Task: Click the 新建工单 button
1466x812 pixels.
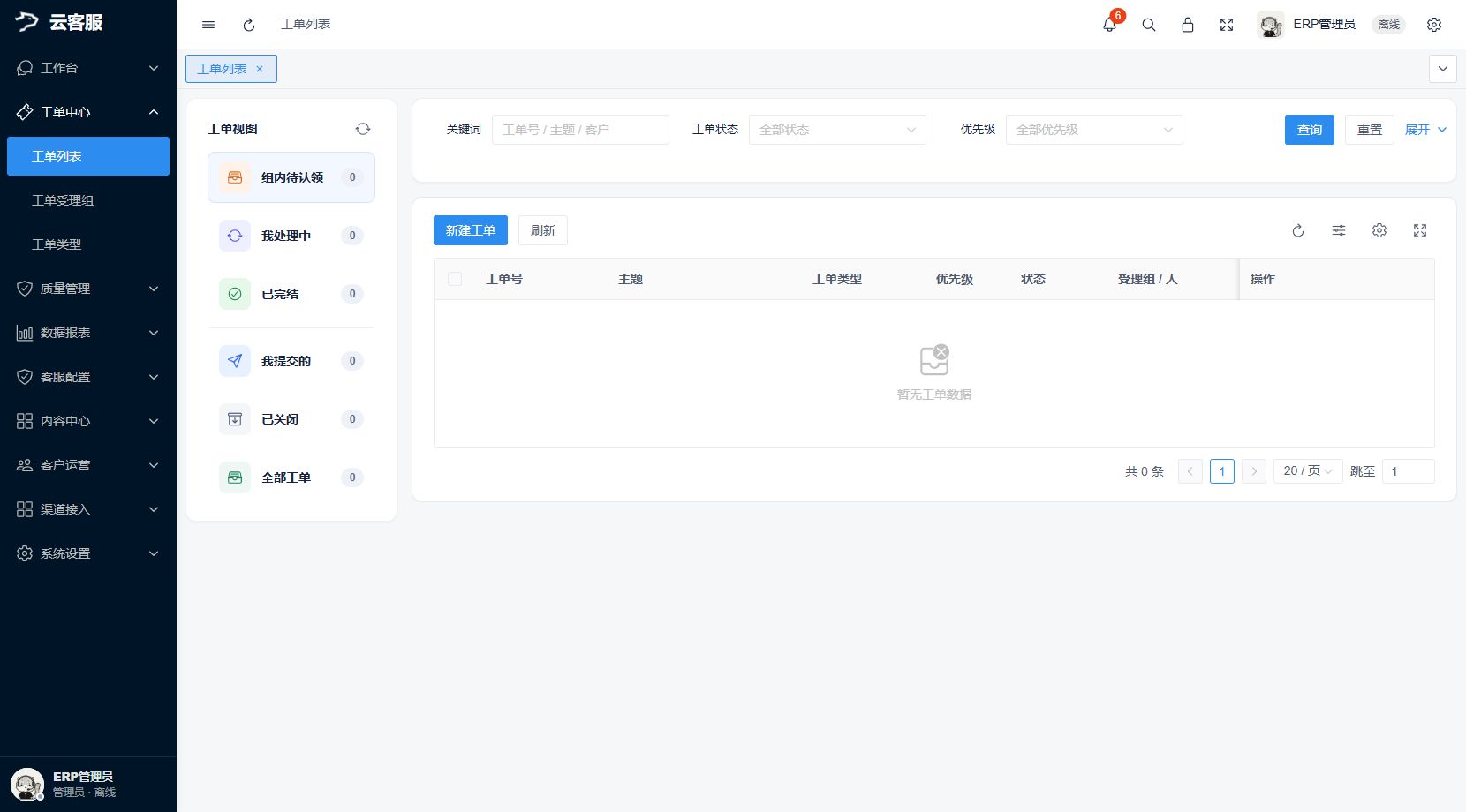Action: (471, 230)
